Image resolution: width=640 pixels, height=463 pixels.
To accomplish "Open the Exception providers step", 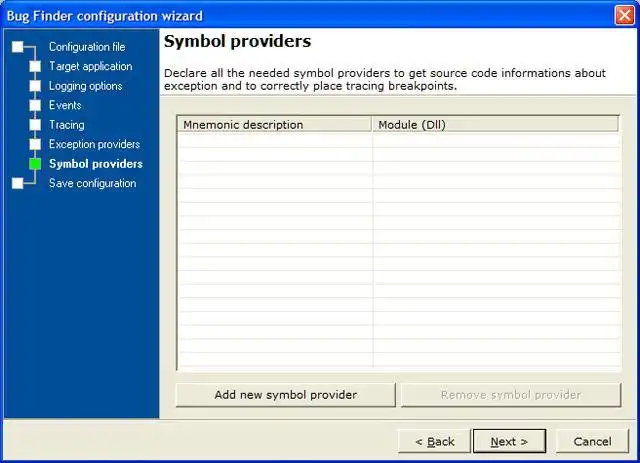I will click(94, 144).
